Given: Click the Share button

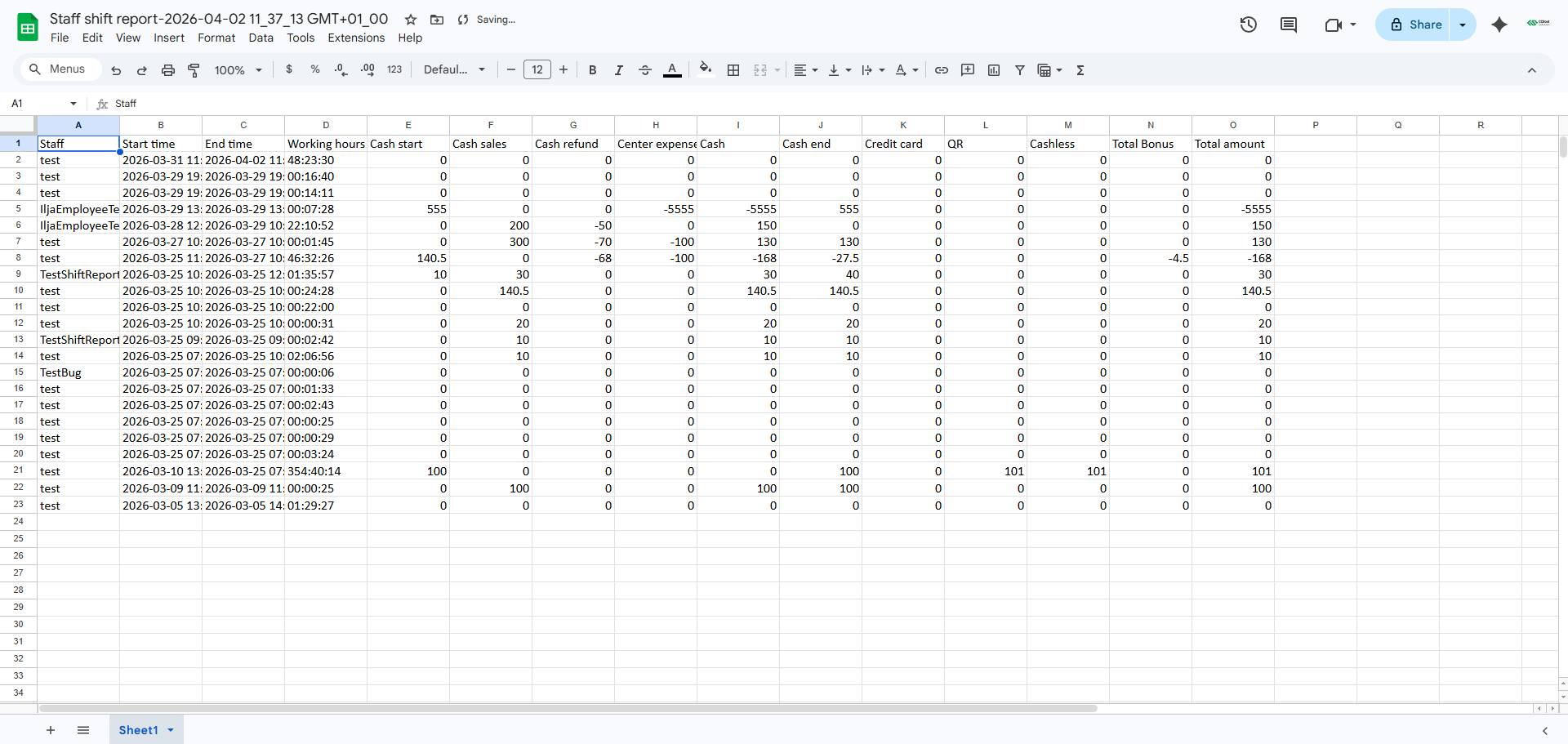Looking at the screenshot, I should point(1416,25).
